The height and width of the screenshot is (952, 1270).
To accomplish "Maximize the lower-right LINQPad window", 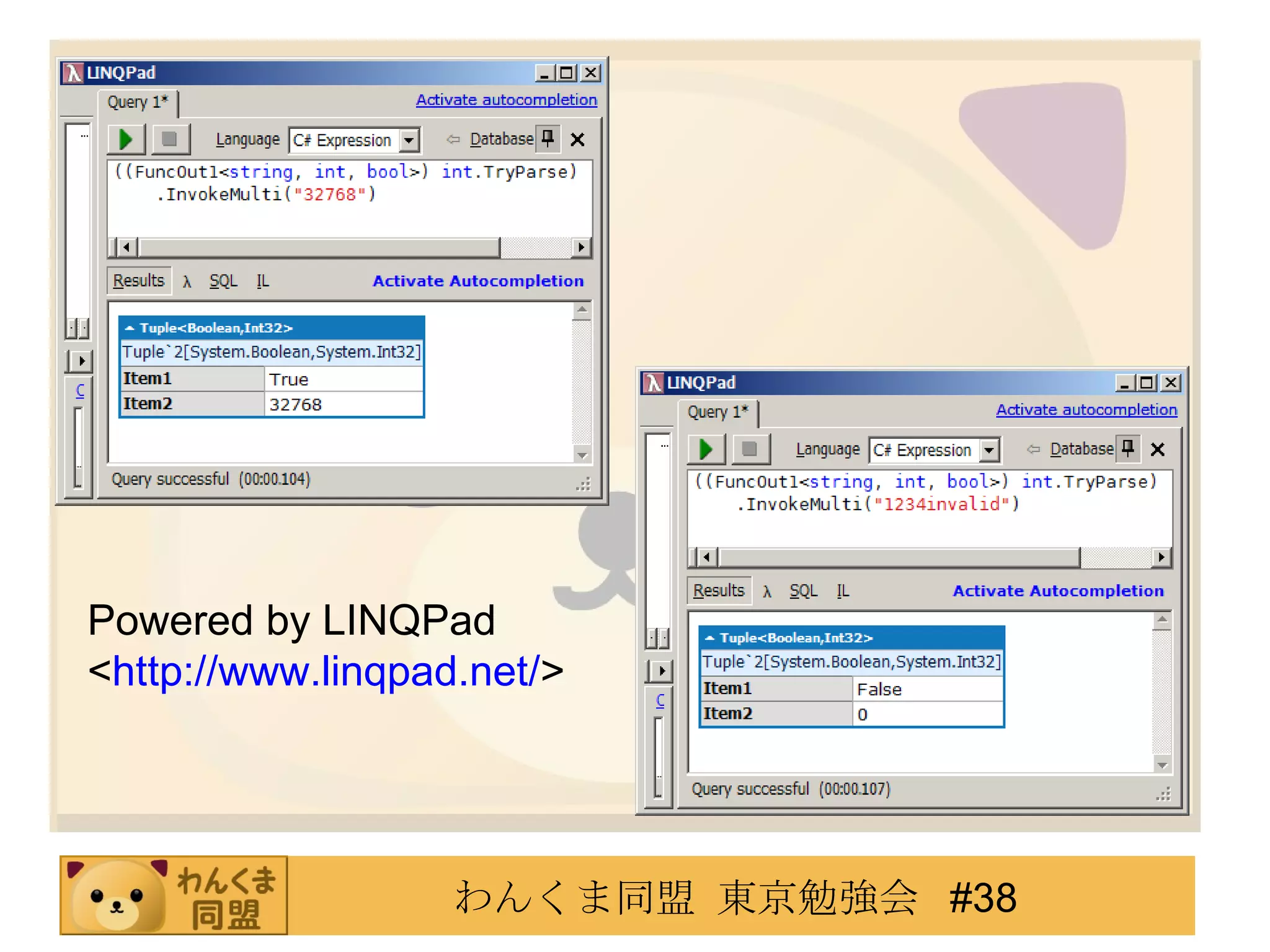I will coord(1147,383).
